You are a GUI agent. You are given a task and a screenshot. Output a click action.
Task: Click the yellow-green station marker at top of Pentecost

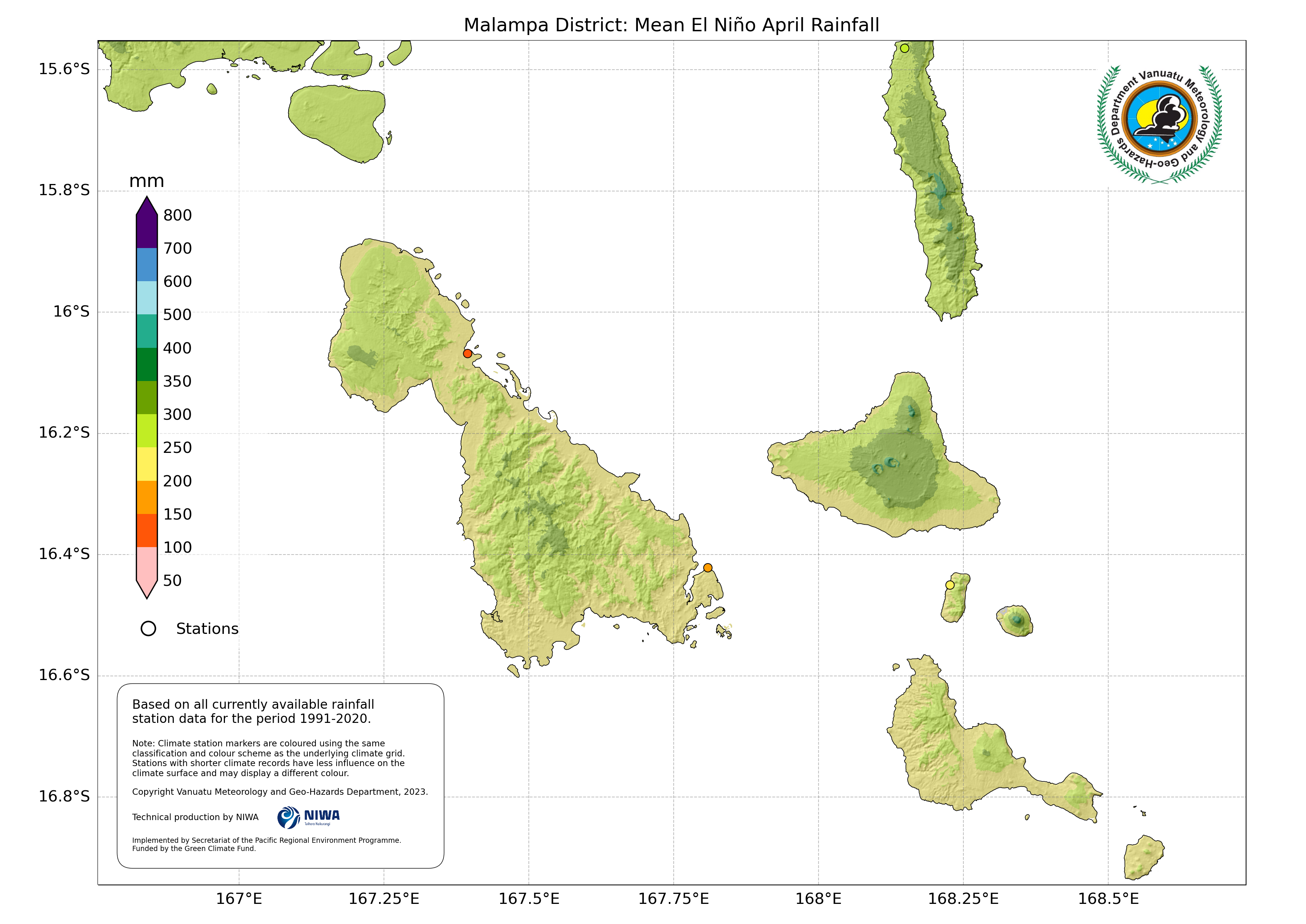pos(905,48)
